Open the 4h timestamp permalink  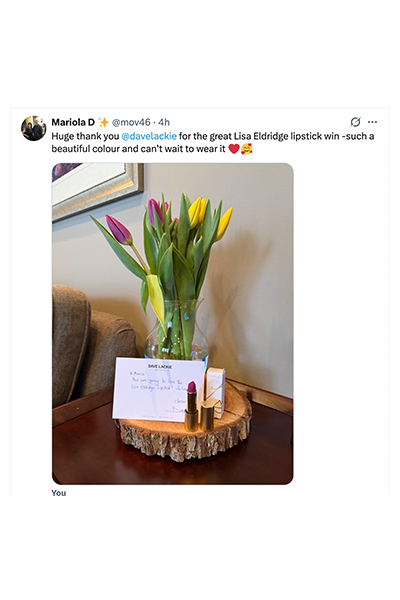[164, 122]
